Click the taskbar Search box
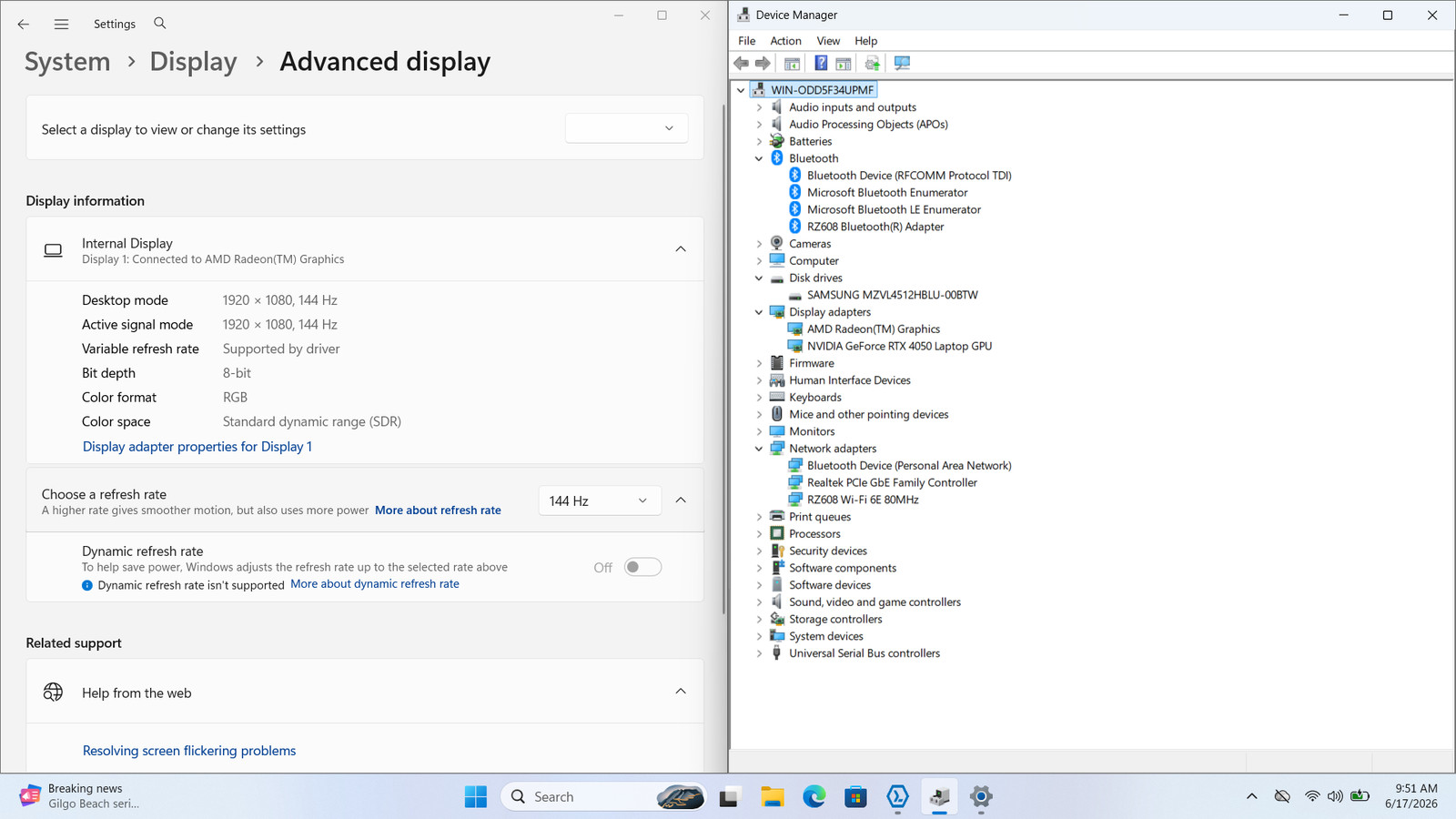 click(603, 797)
